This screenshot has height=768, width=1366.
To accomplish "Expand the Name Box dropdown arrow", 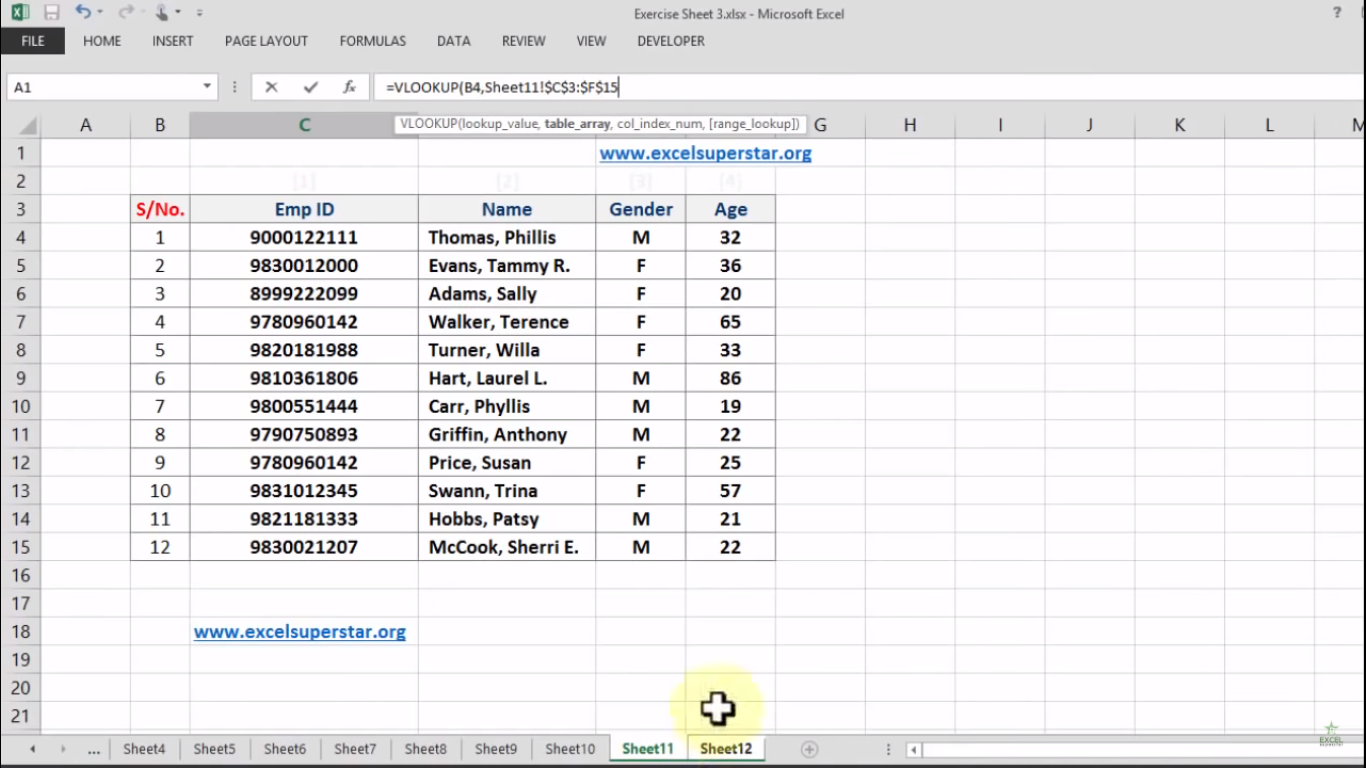I will 207,87.
